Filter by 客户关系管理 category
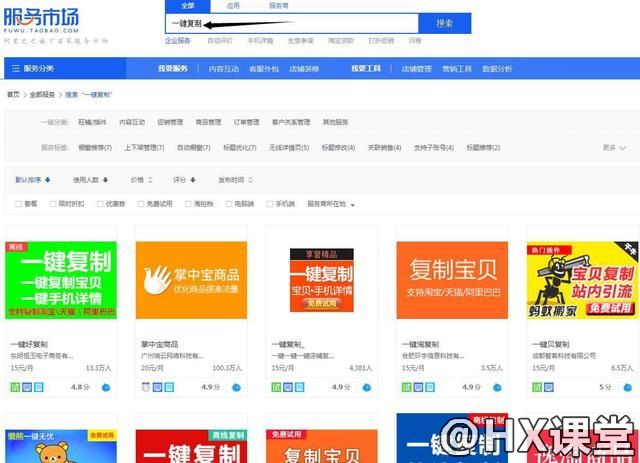This screenshot has height=463, width=640. [291, 122]
